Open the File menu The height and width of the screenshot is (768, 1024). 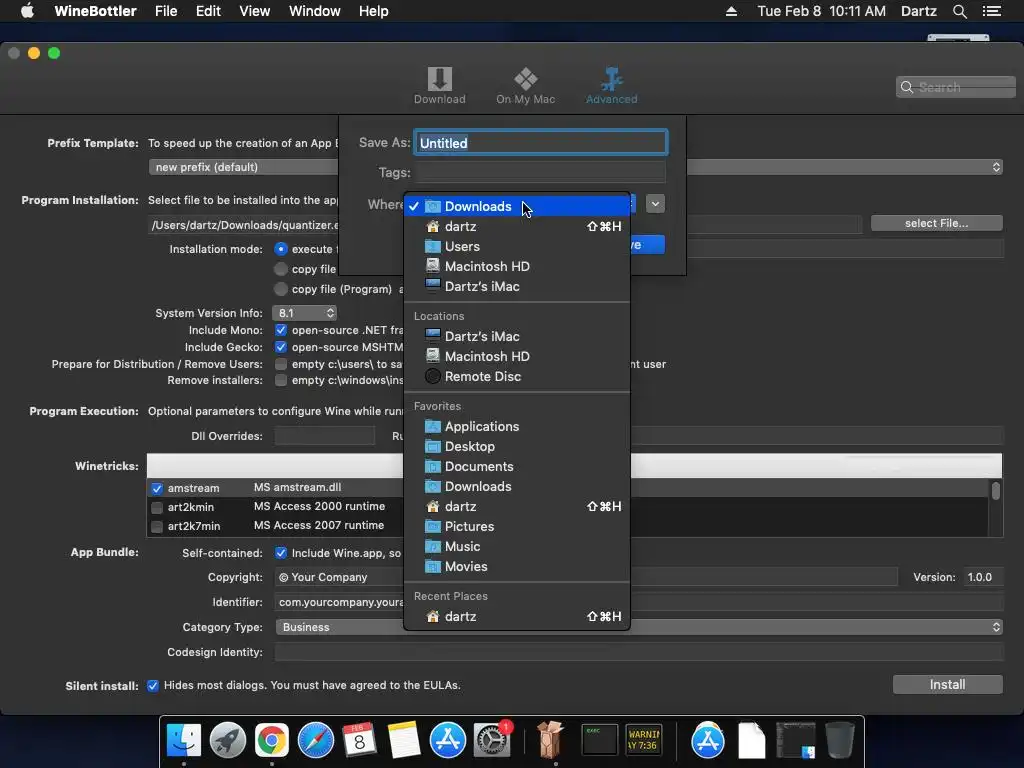click(x=166, y=11)
